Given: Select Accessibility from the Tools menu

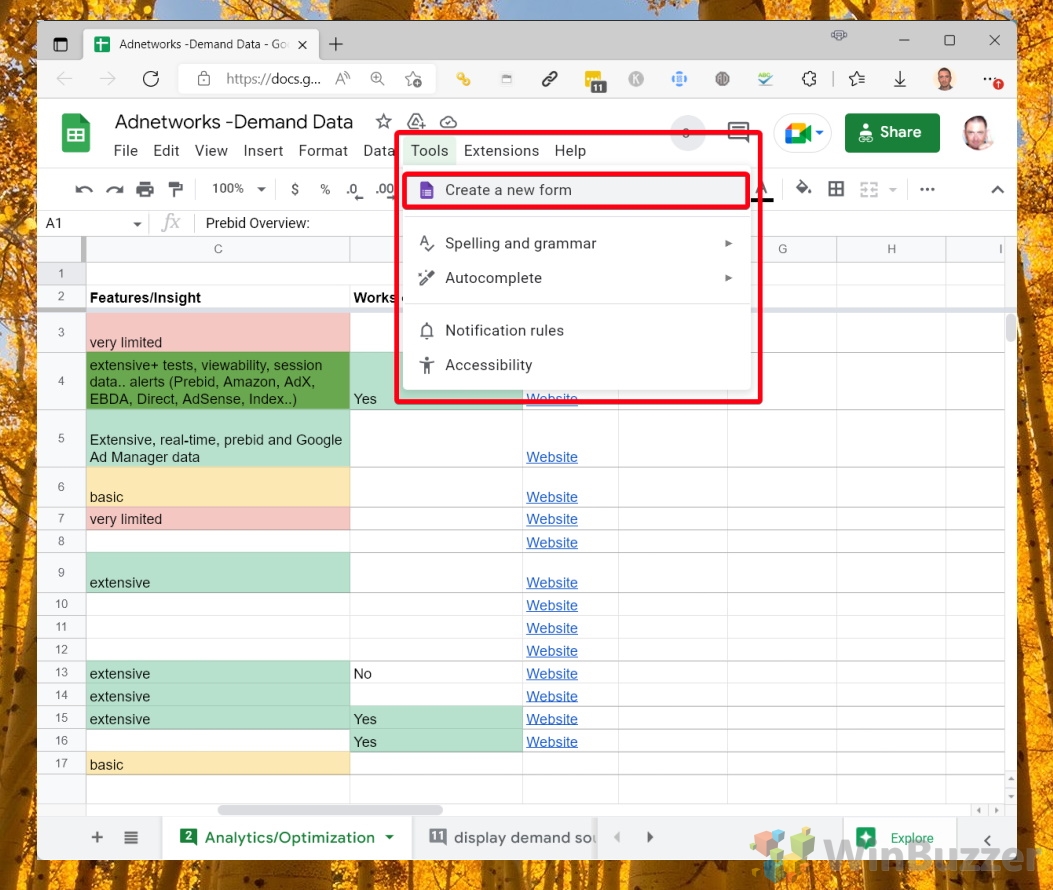Looking at the screenshot, I should coord(576,365).
